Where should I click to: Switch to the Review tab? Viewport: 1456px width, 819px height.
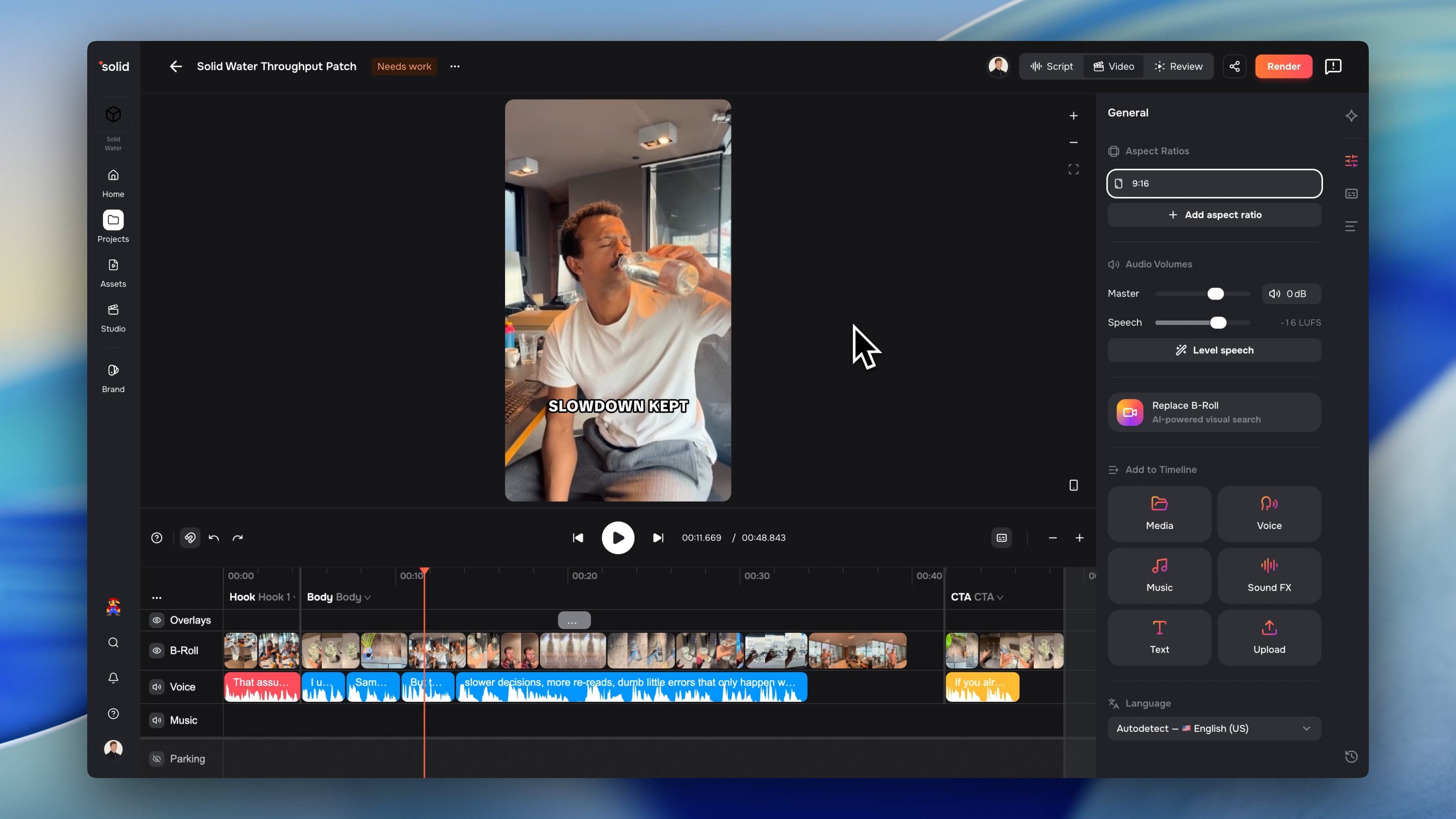(1178, 66)
